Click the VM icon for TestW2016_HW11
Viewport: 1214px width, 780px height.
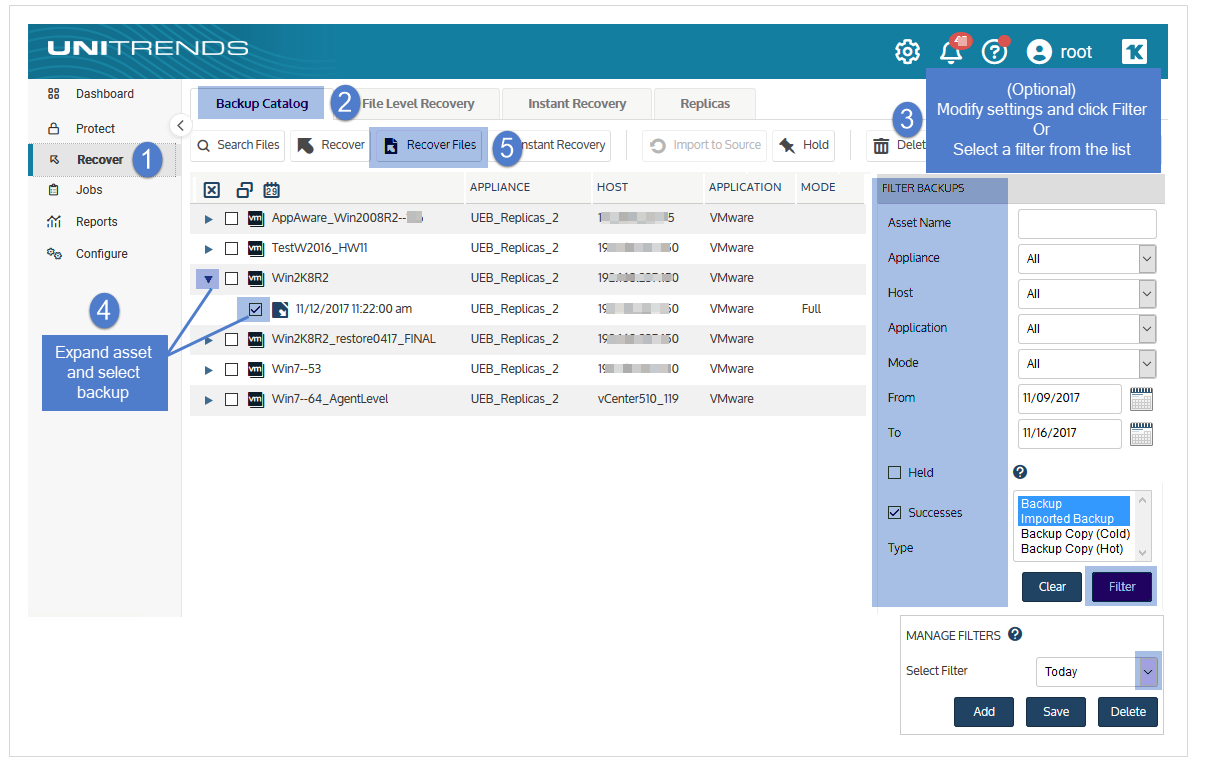(256, 248)
